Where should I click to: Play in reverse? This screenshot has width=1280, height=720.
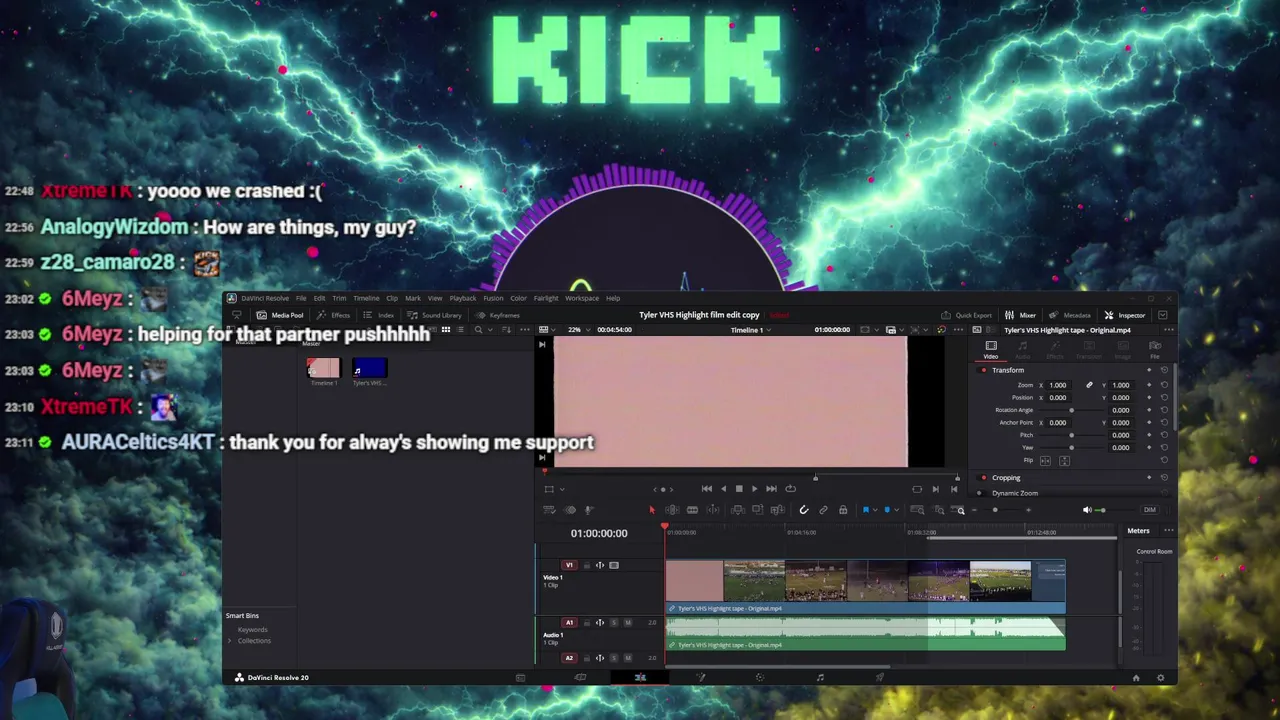tap(723, 489)
